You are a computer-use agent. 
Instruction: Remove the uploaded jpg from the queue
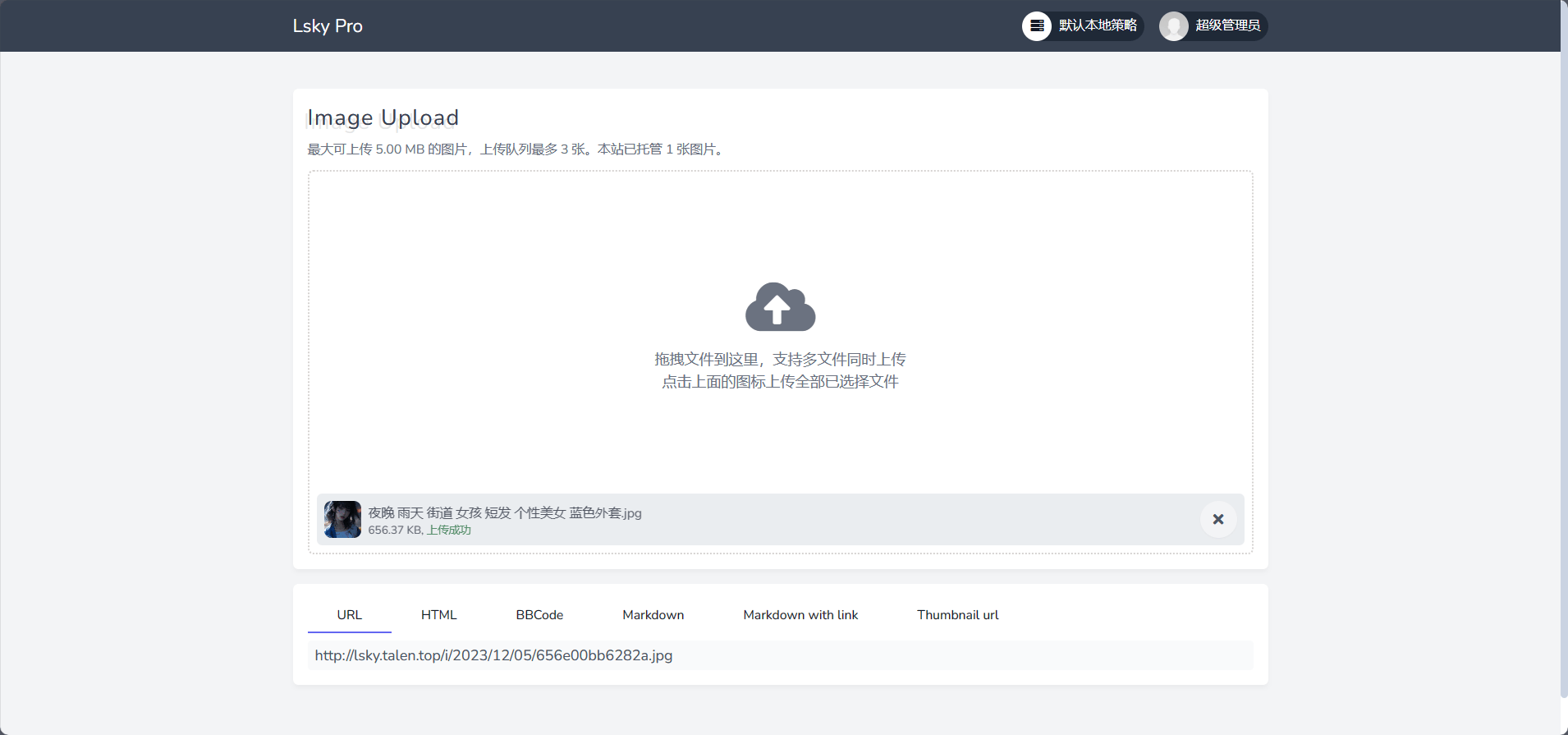(x=1218, y=519)
